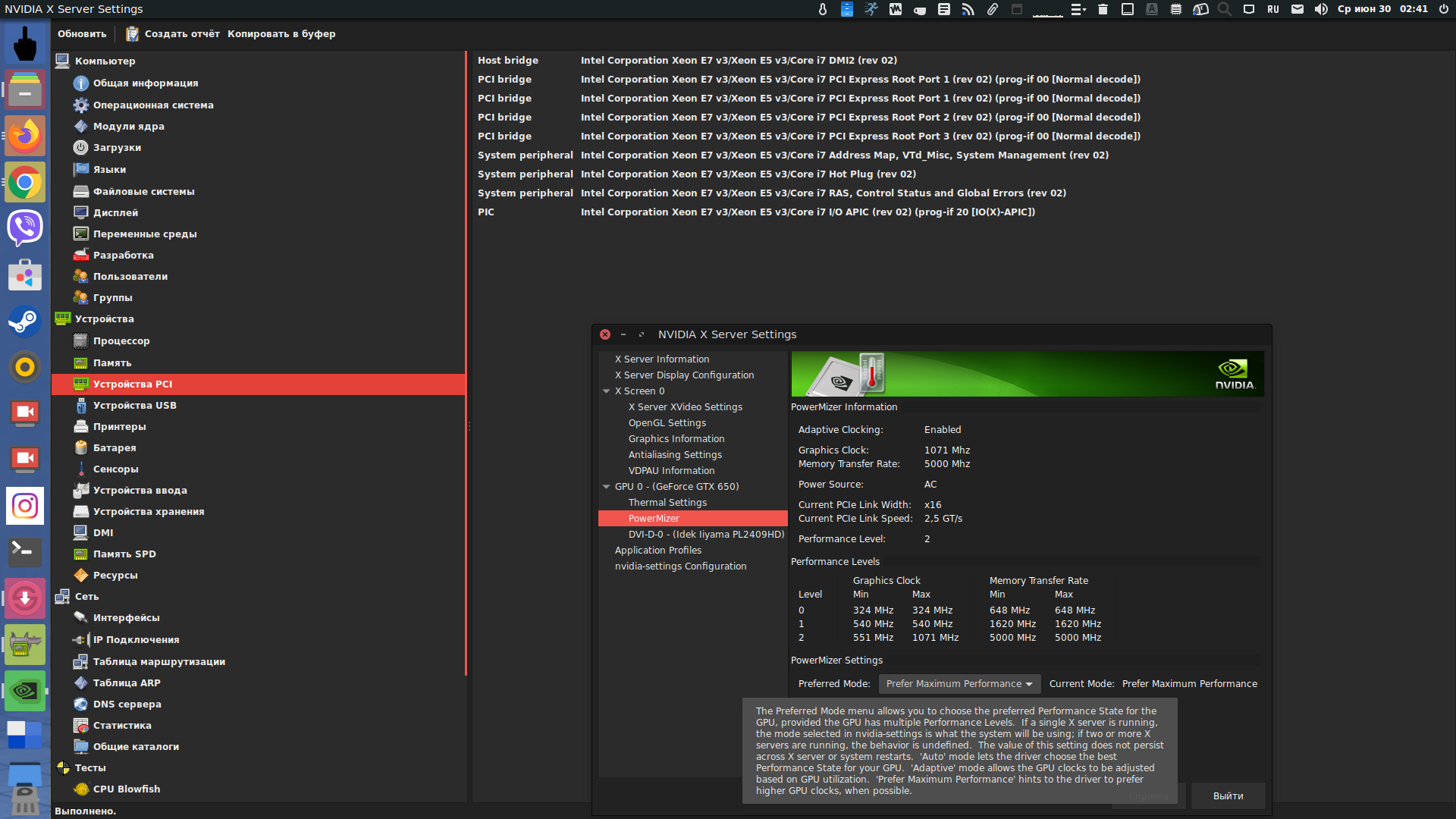
Task: Open OpenGL Settings page
Action: point(667,423)
